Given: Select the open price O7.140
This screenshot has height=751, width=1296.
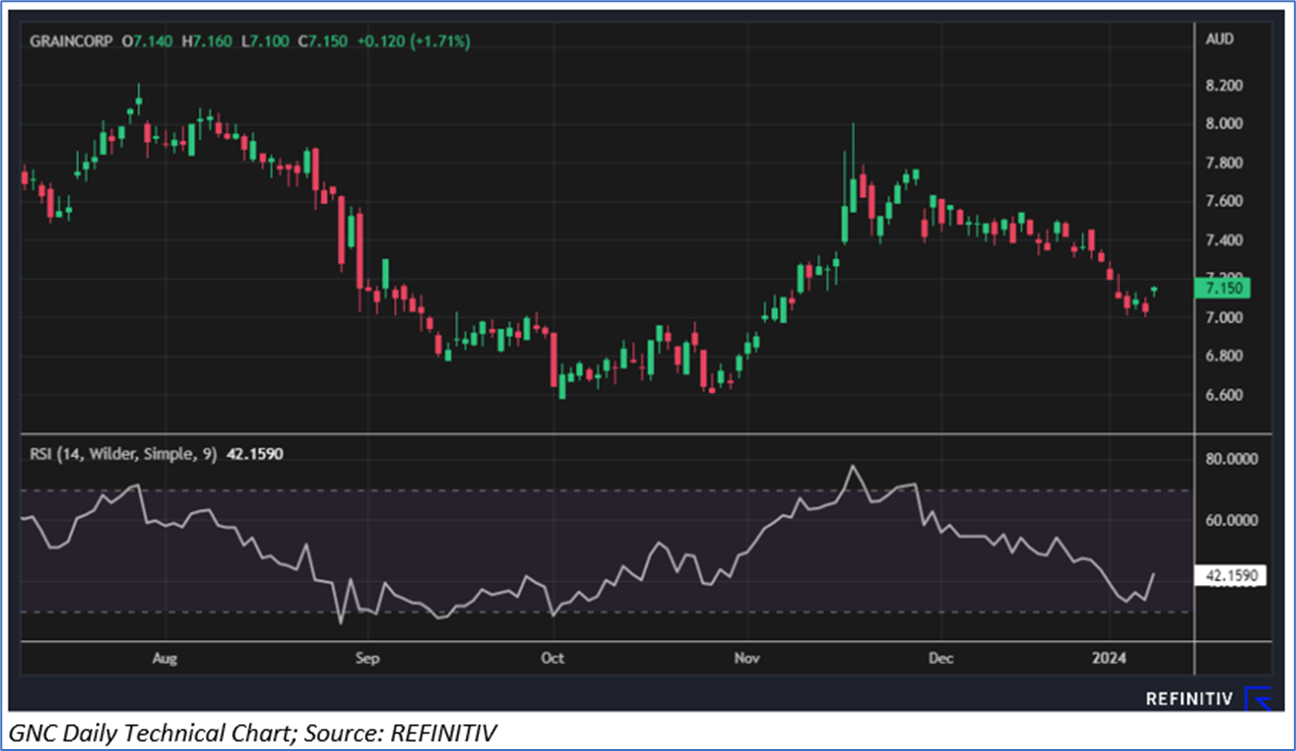Looking at the screenshot, I should (x=146, y=41).
